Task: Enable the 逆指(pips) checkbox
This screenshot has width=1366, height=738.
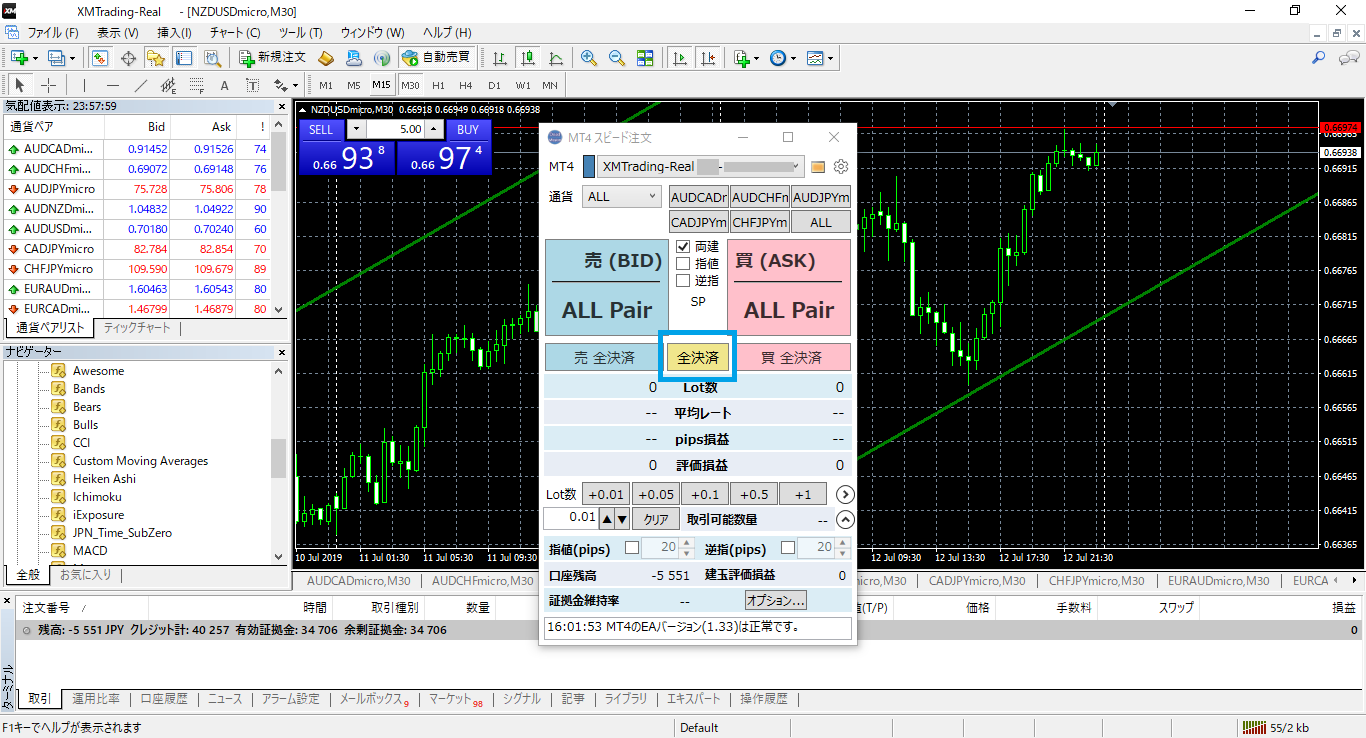Action: coord(788,547)
